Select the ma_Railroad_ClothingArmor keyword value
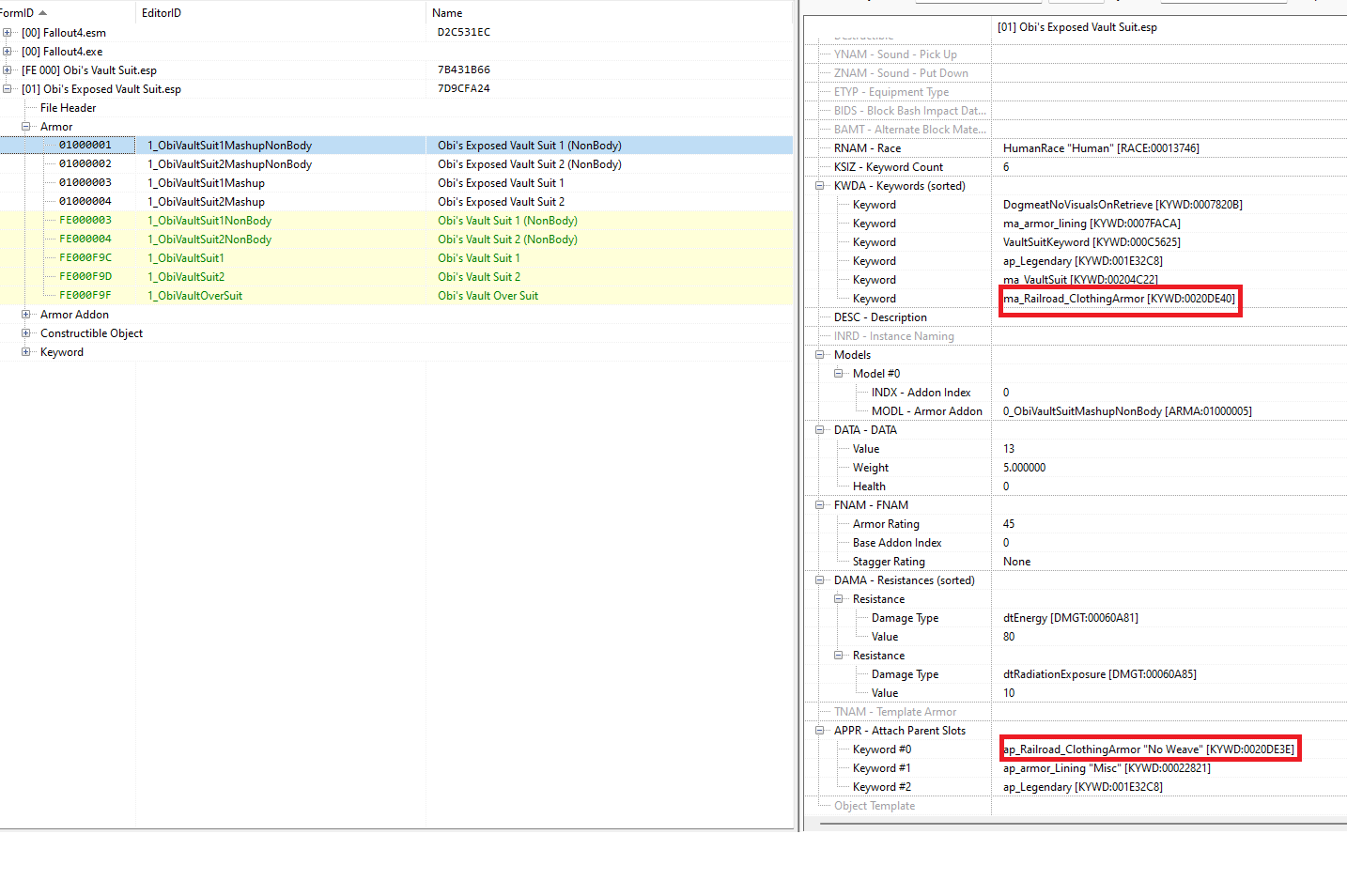 tap(1120, 299)
